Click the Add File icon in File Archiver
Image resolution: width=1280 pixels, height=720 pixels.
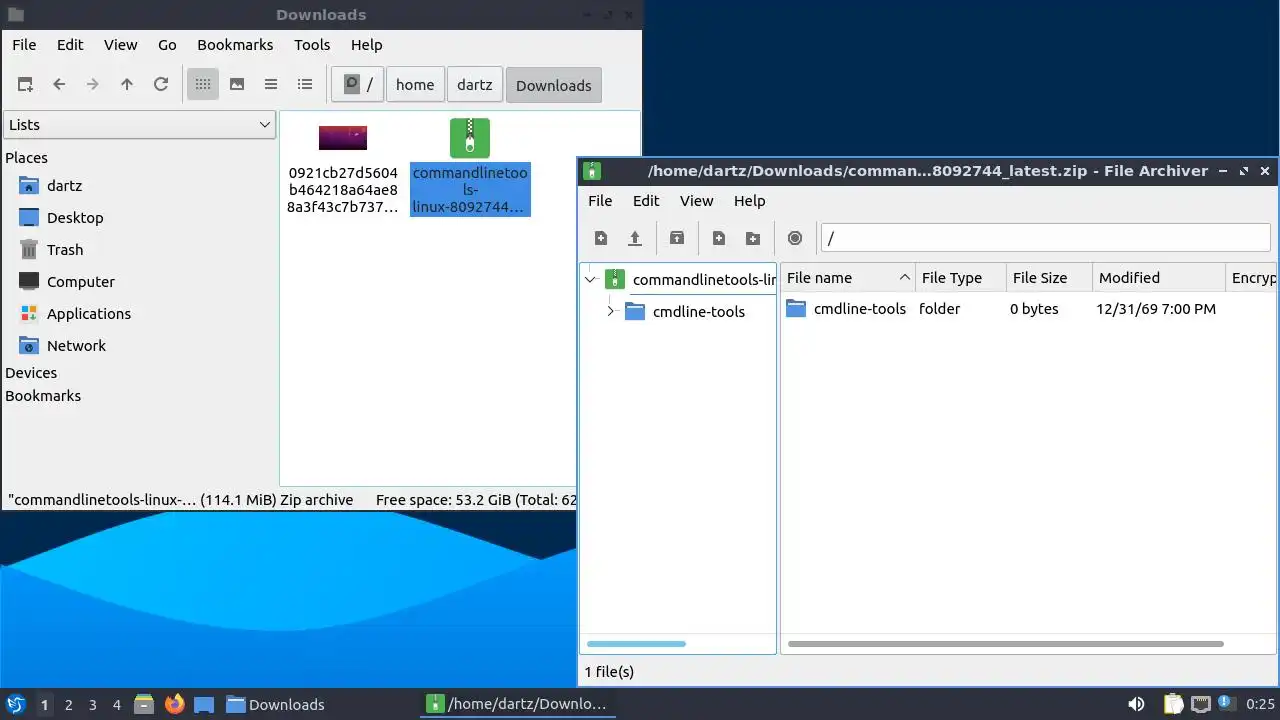click(x=719, y=238)
